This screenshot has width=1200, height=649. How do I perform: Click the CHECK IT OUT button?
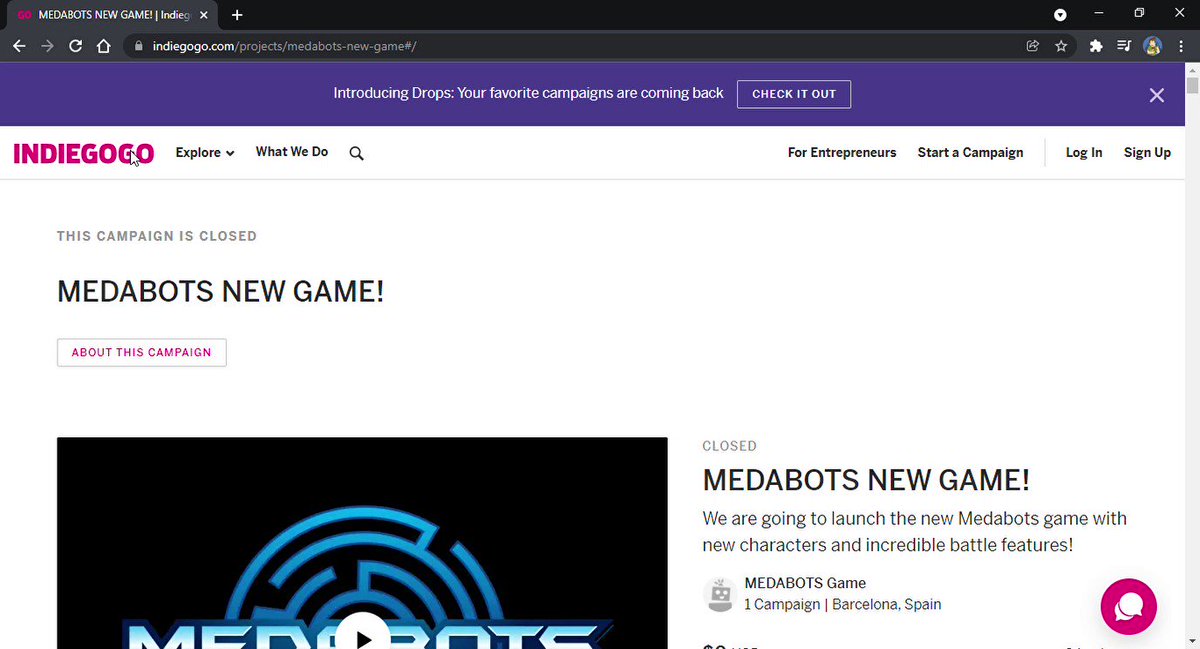pyautogui.click(x=794, y=94)
